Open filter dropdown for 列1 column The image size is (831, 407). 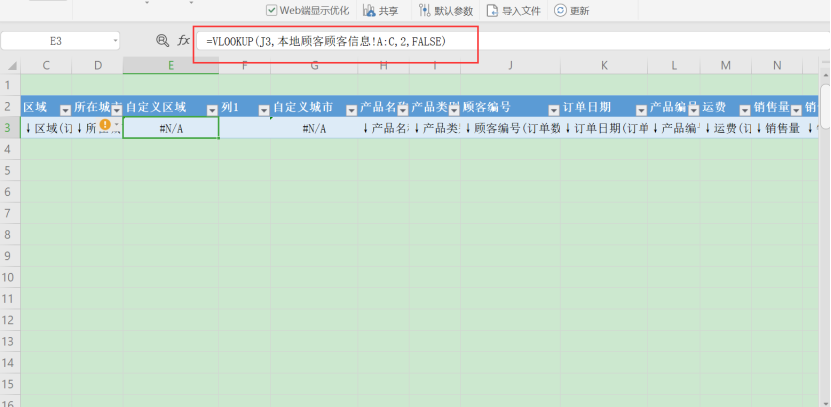[264, 110]
